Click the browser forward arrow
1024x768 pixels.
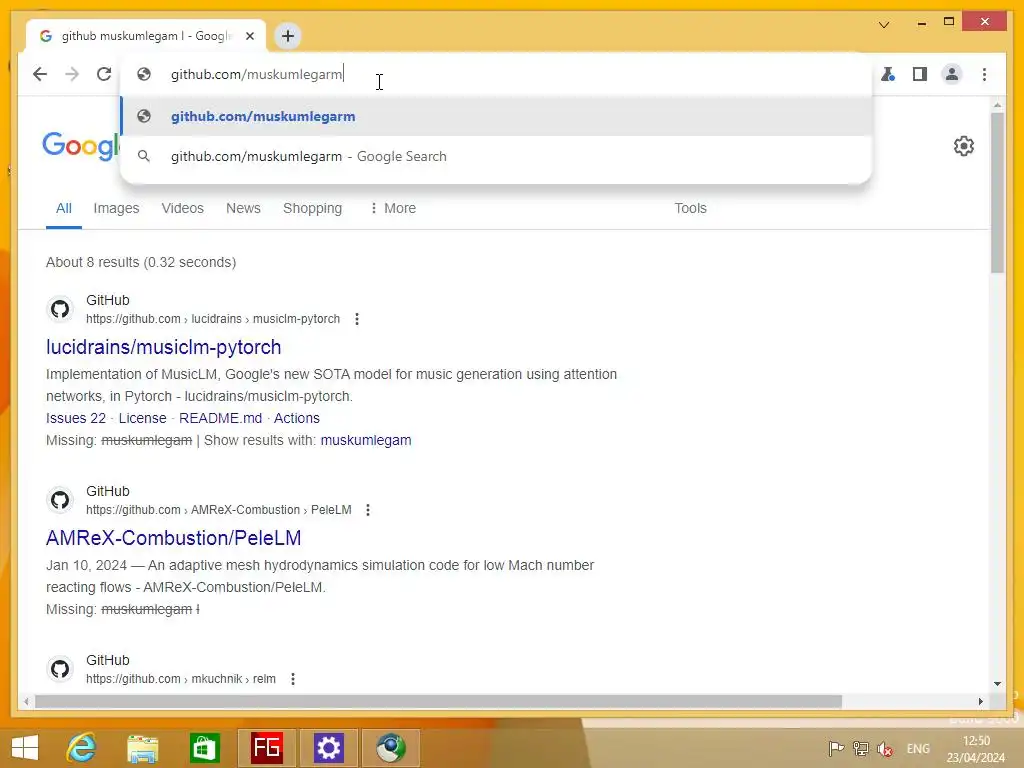pyautogui.click(x=72, y=74)
